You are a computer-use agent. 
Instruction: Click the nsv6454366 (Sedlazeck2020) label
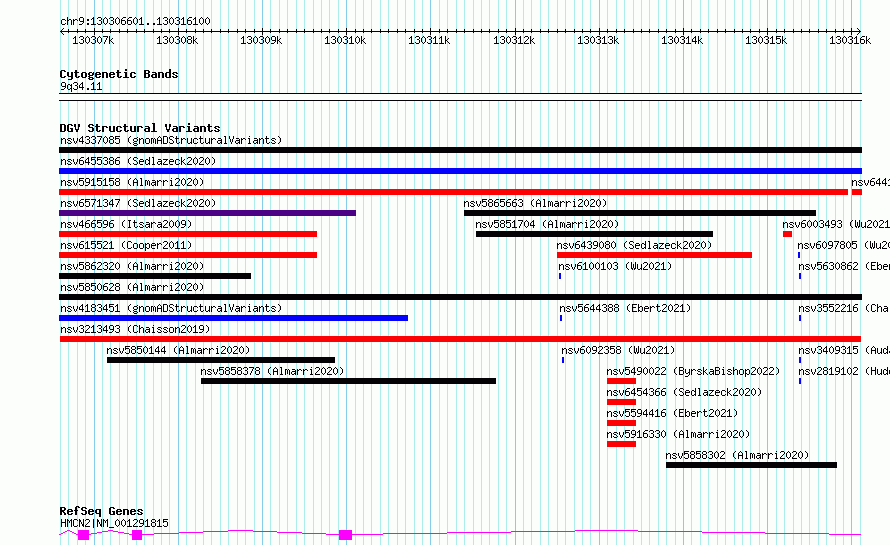point(685,392)
